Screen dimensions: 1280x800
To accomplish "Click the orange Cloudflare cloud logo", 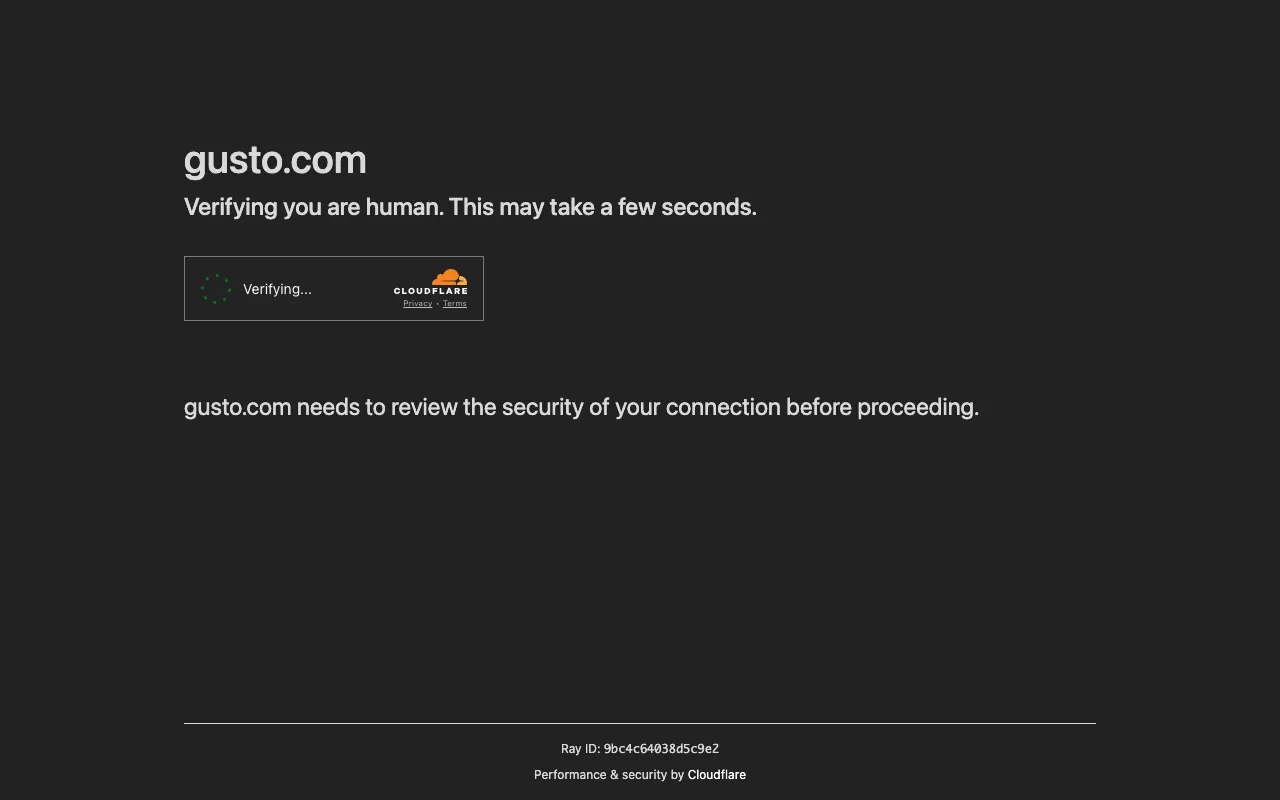I will (450, 277).
